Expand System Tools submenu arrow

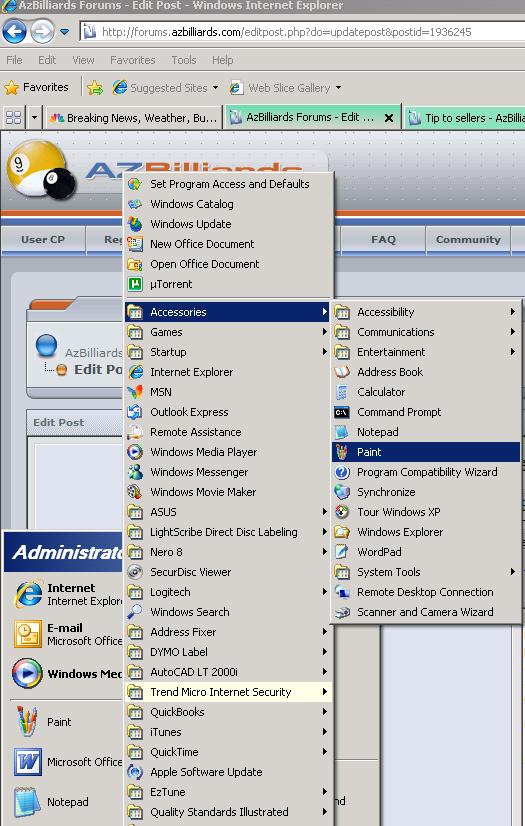pyautogui.click(x=512, y=572)
